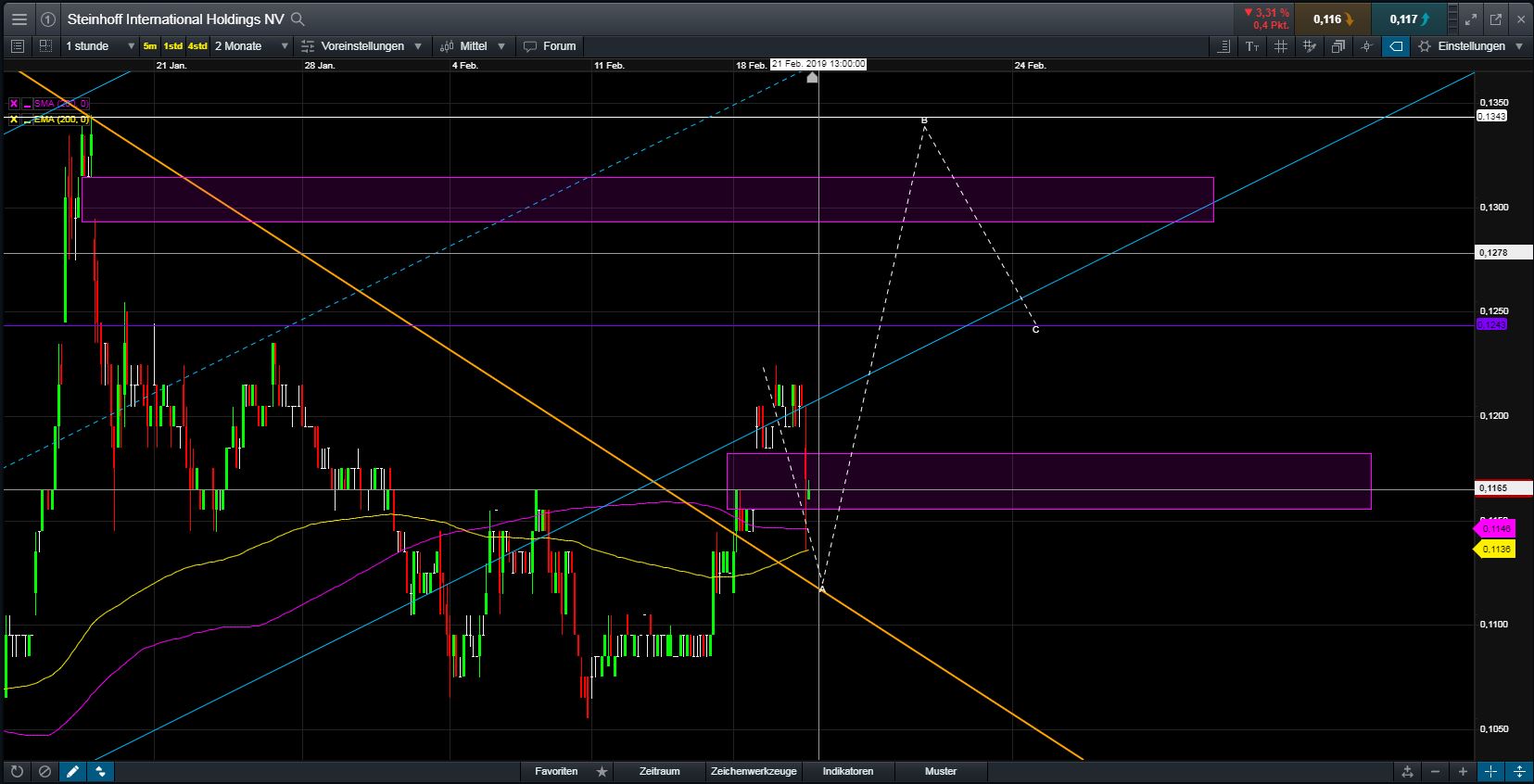Expand the chart to fullscreen
This screenshot has width=1534, height=784.
coord(1470,19)
